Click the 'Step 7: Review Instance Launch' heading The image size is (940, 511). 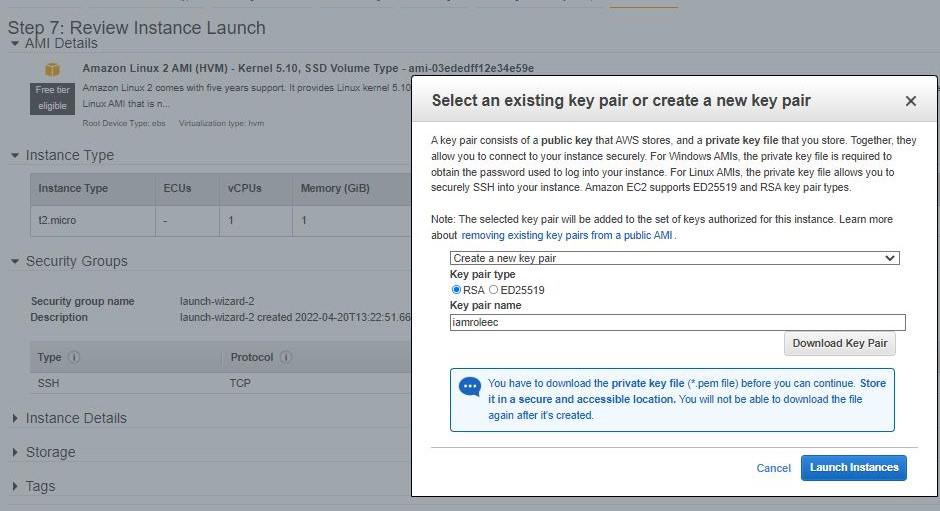tap(137, 28)
